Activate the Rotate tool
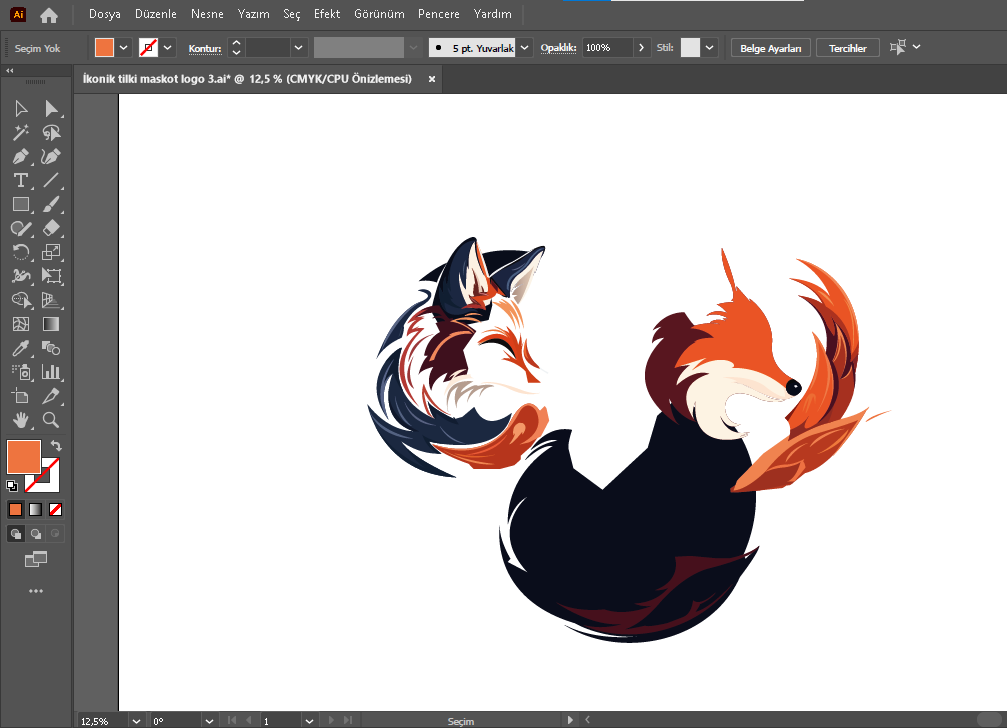This screenshot has width=1007, height=728. [x=21, y=252]
